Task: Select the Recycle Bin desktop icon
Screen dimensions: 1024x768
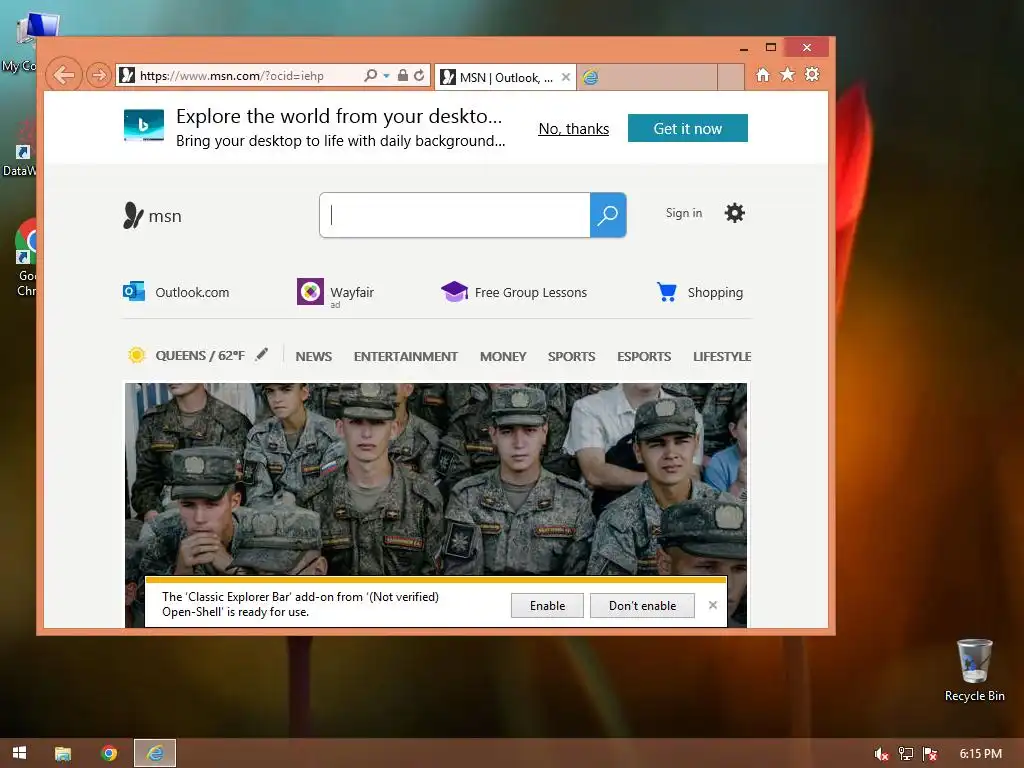Action: [x=974, y=670]
